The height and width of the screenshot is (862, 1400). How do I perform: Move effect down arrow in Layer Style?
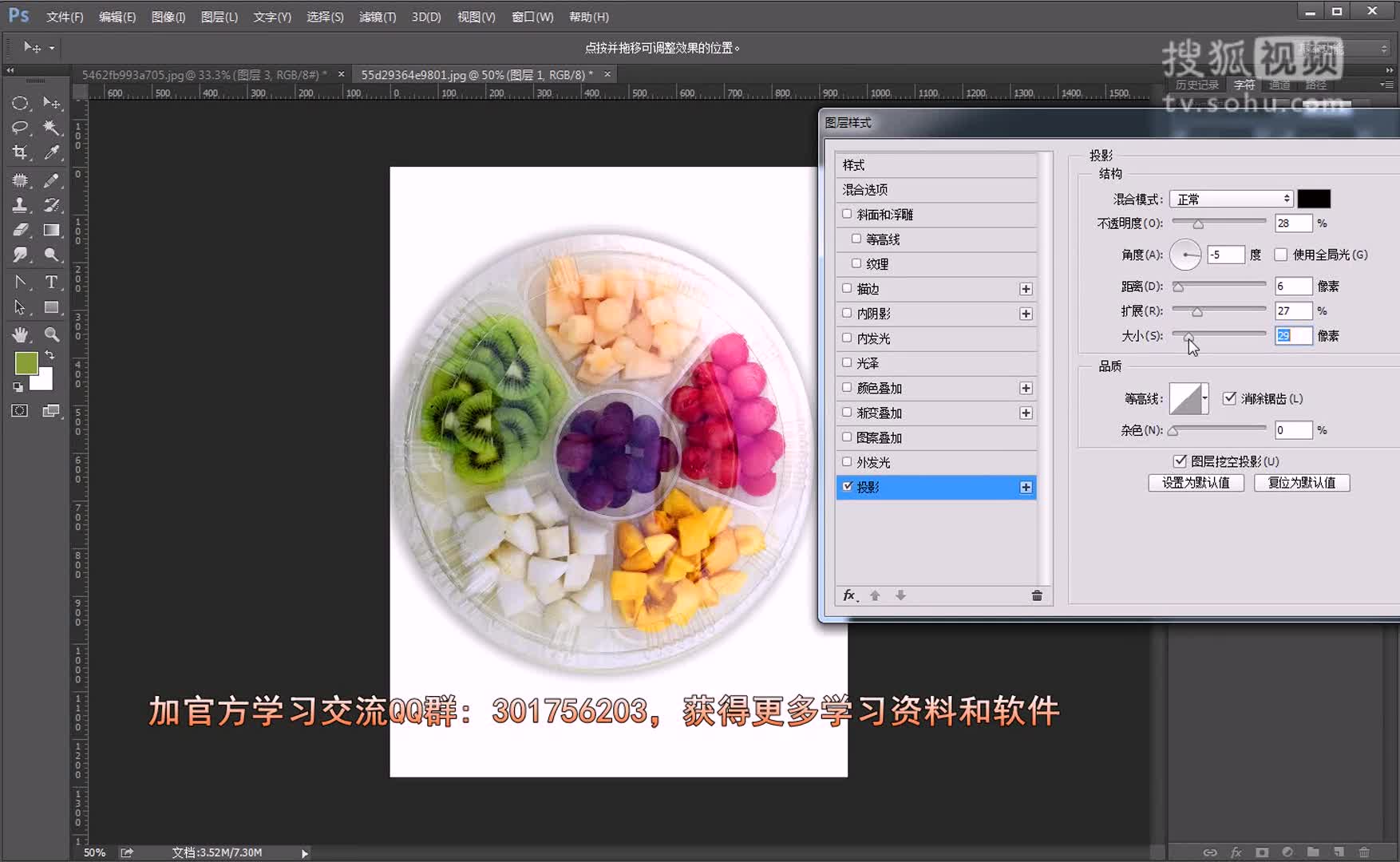click(900, 595)
